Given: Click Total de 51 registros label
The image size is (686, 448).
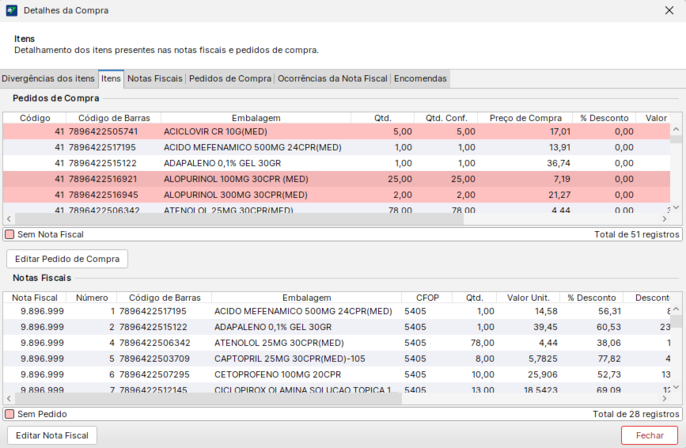Looking at the screenshot, I should pos(637,234).
